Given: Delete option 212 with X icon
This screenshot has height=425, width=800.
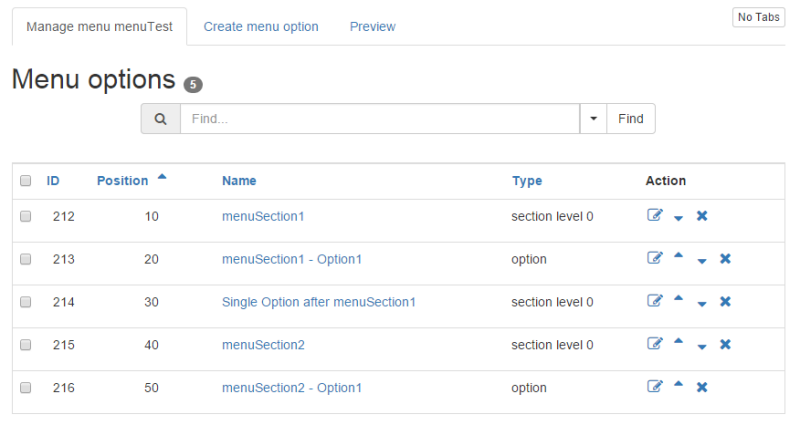Looking at the screenshot, I should [702, 216].
